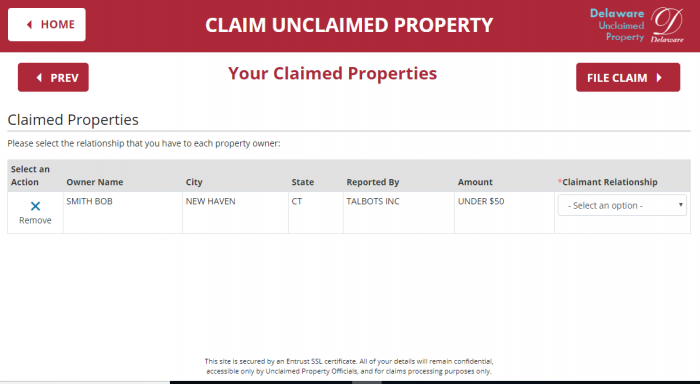Click the Reported By column header
The image size is (700, 384).
[373, 182]
